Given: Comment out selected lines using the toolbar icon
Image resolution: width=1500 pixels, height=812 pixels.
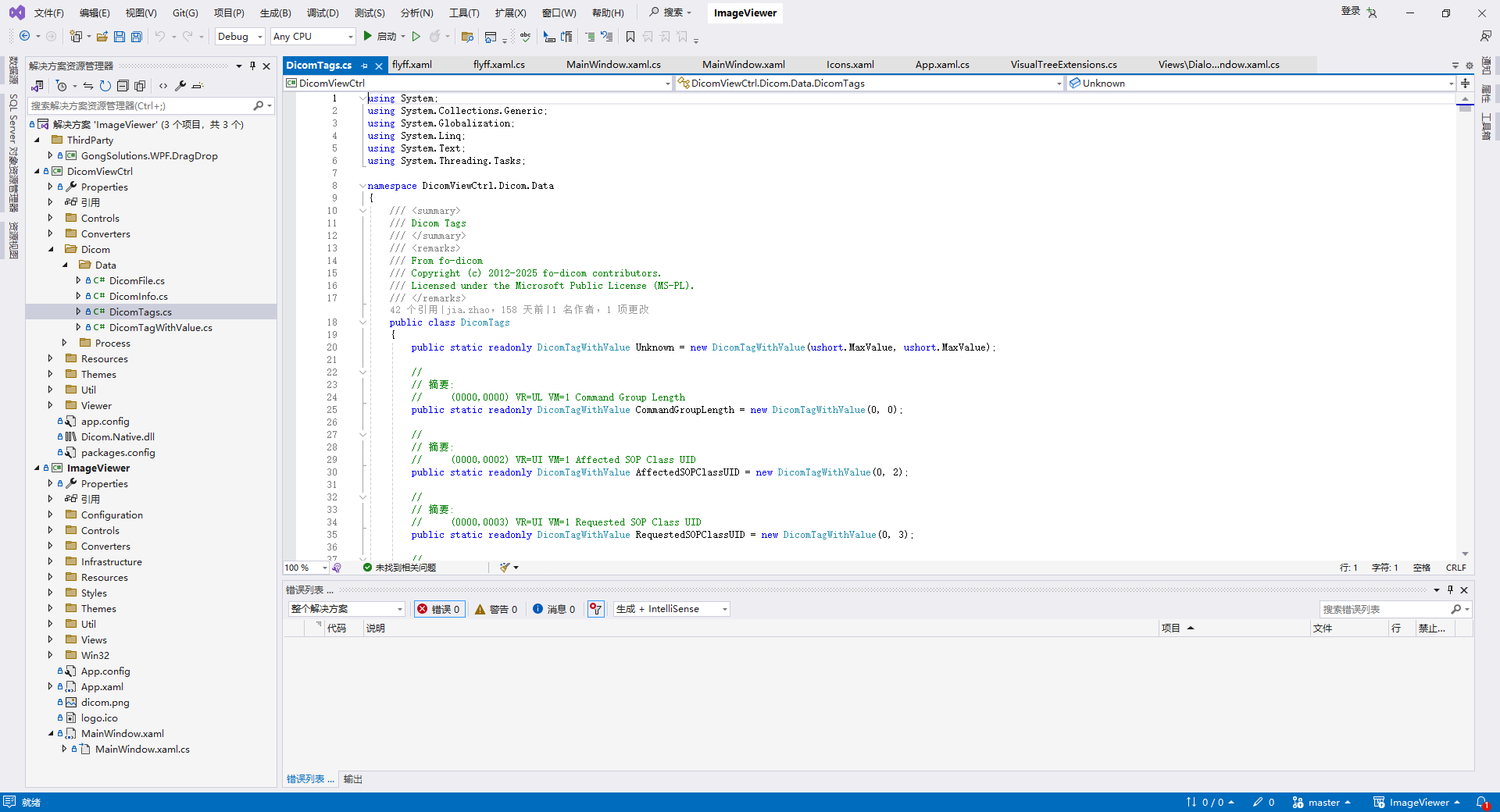Looking at the screenshot, I should 590,37.
